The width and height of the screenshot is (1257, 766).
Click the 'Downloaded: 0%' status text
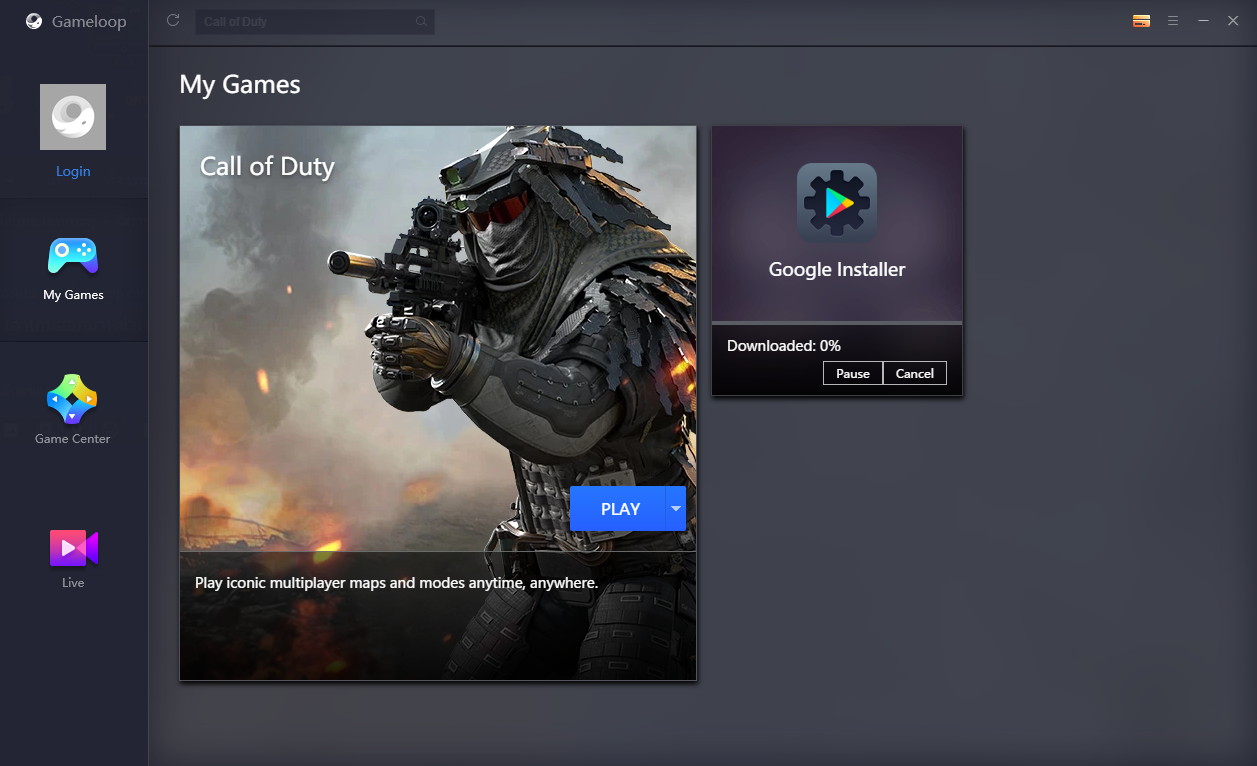click(x=784, y=346)
